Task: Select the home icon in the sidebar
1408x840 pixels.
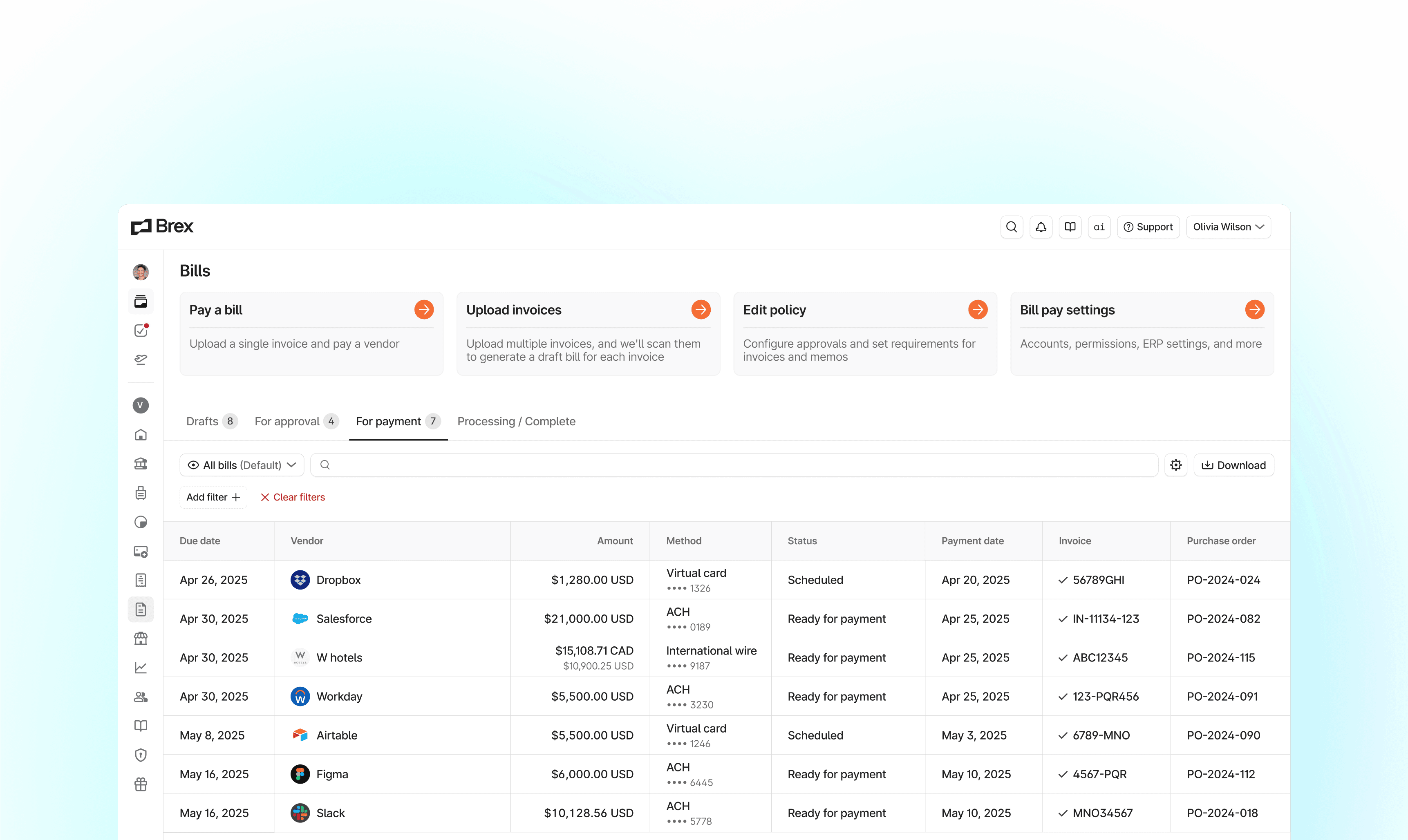Action: click(x=141, y=435)
